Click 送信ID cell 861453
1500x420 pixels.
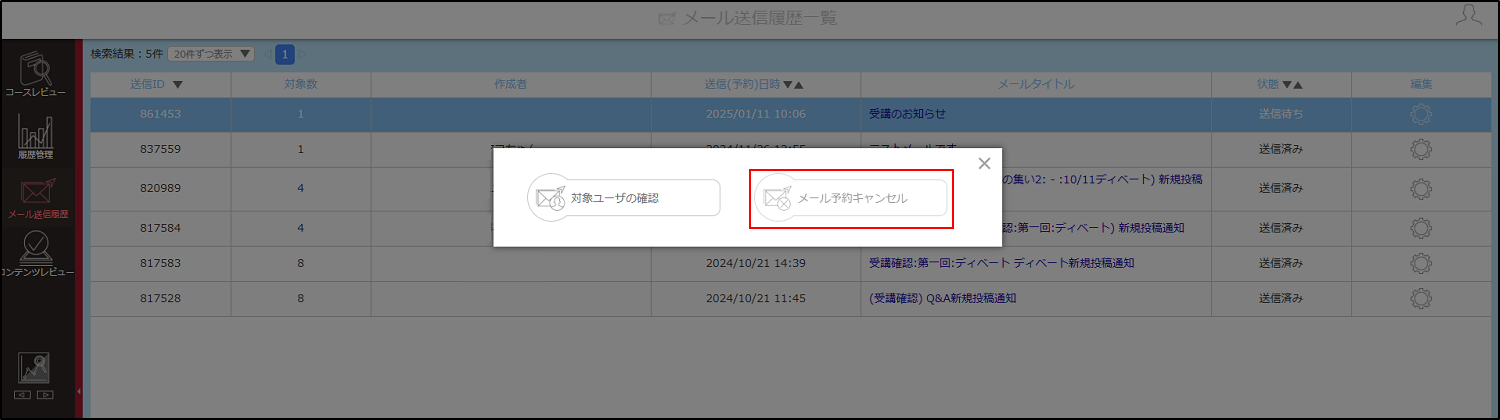[x=160, y=114]
